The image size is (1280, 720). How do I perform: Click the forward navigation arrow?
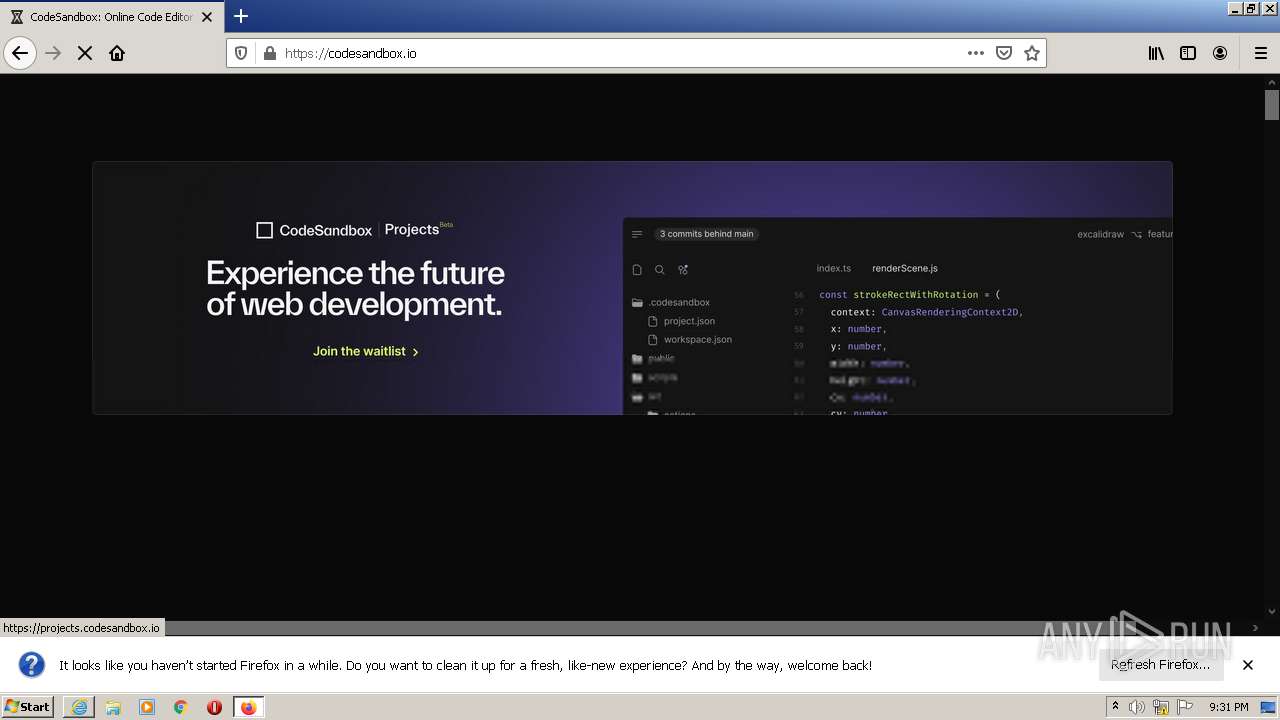coord(53,53)
